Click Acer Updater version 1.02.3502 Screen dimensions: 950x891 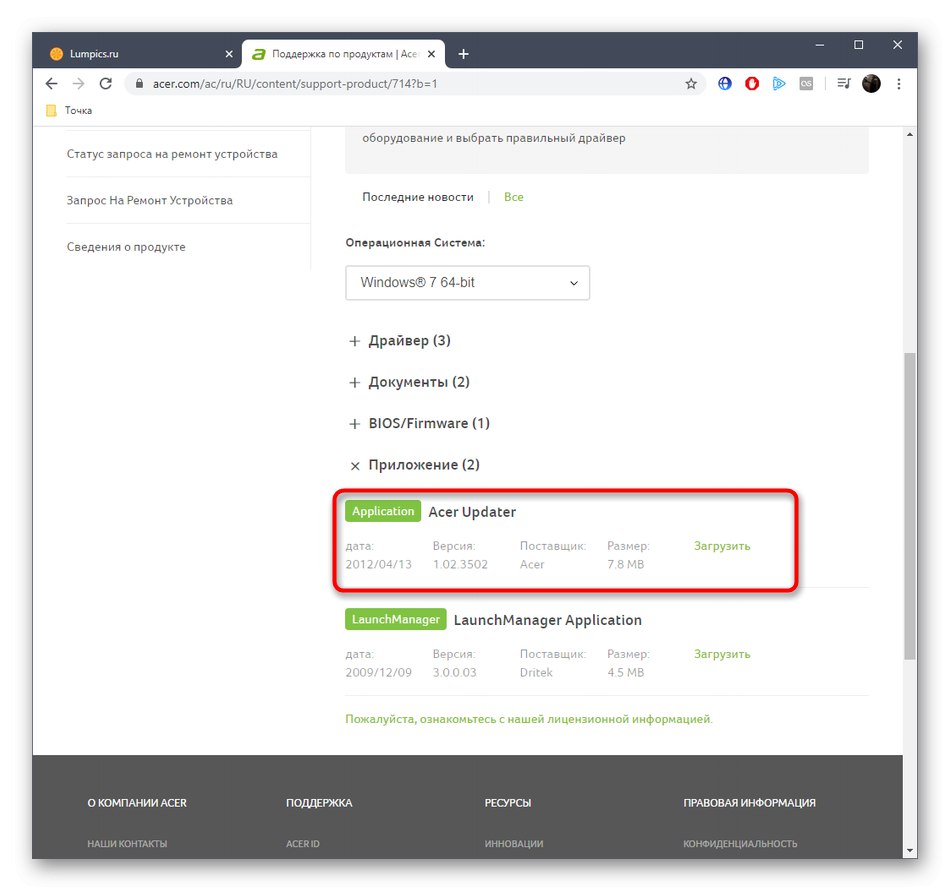(460, 565)
